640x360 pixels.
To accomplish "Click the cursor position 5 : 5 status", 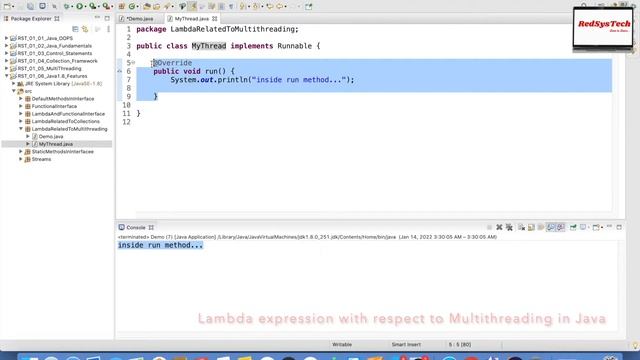I will tap(460, 344).
